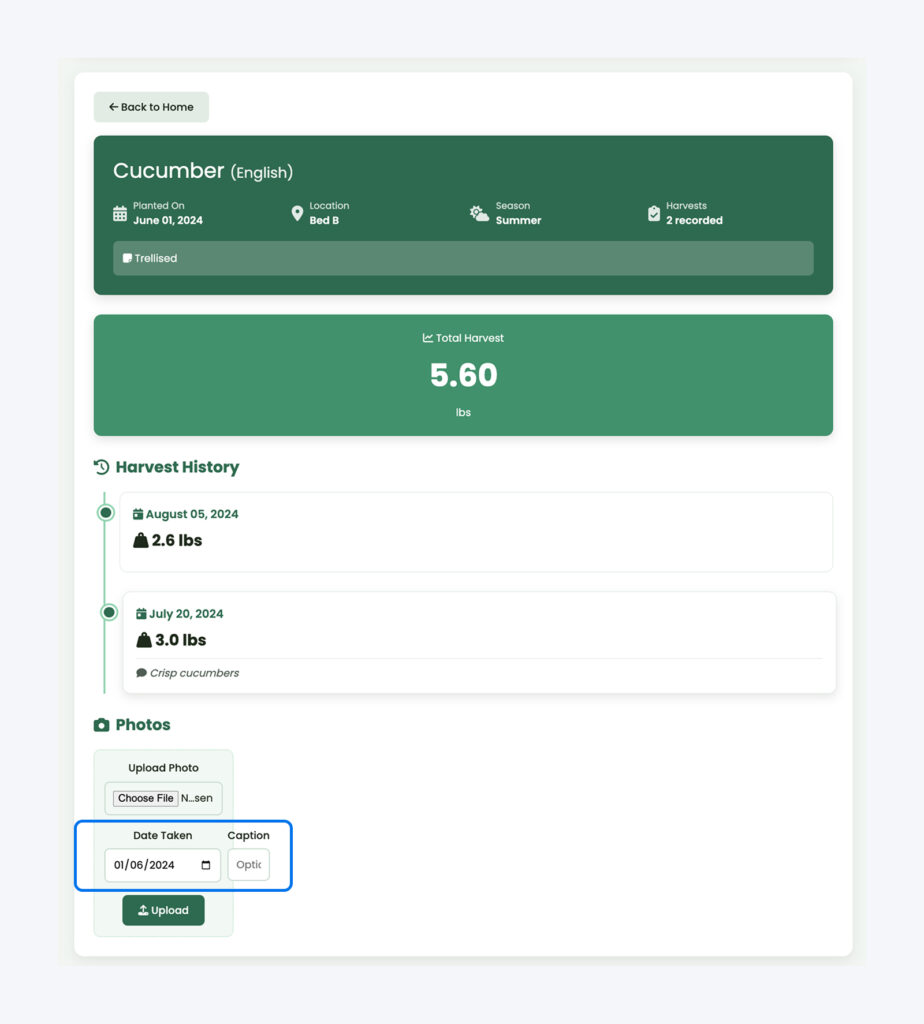Select the Trellised badge
924x1024 pixels.
(152, 258)
